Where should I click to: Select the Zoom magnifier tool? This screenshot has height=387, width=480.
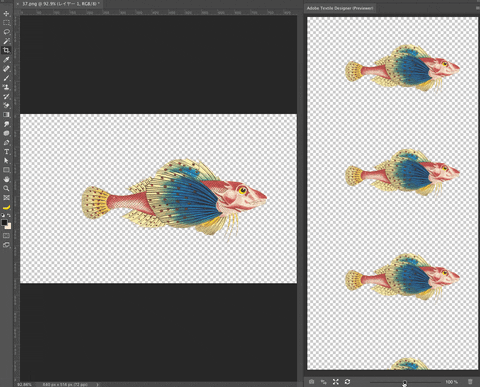click(6, 188)
